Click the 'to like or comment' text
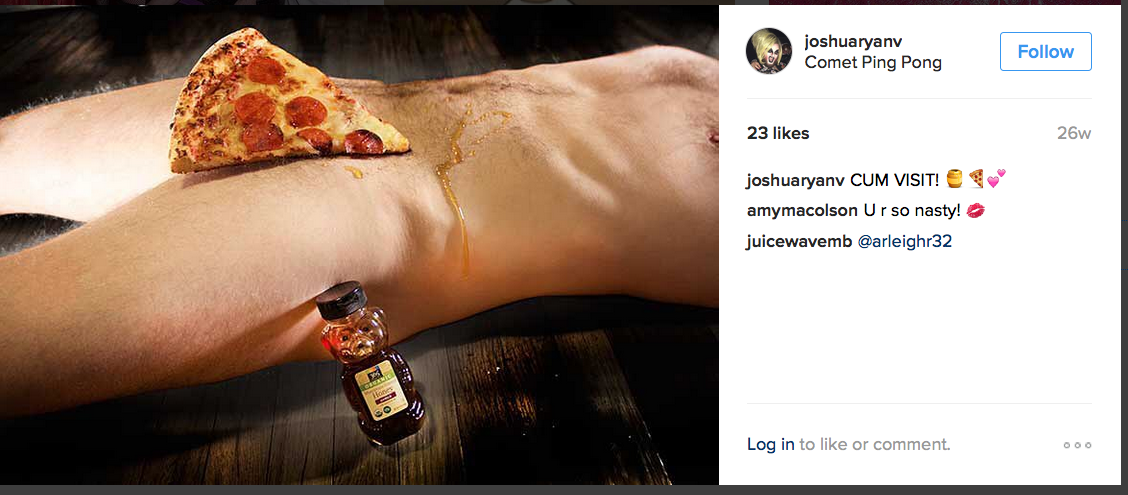Image resolution: width=1128 pixels, height=495 pixels. tap(875, 445)
